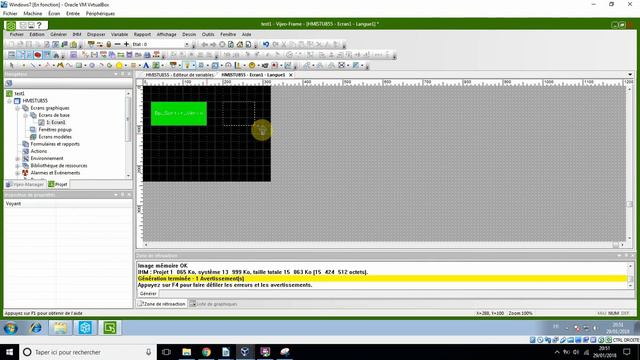
Task: Open the VirtualBox Périphériques menu
Action: point(100,13)
